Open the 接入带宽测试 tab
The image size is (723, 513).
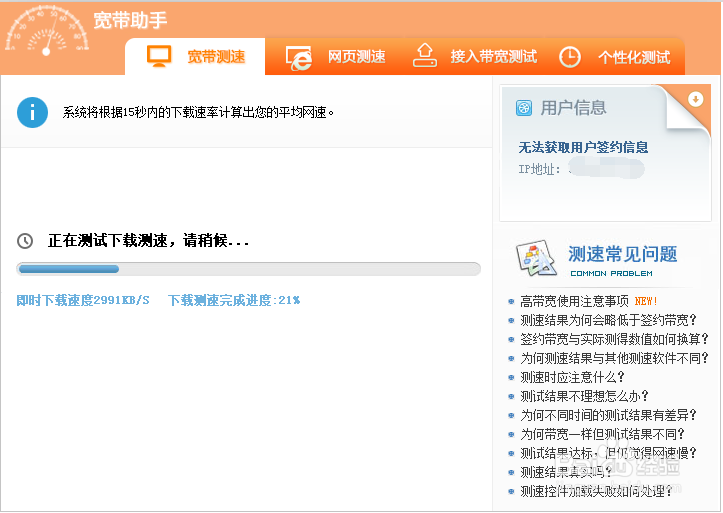tap(475, 56)
